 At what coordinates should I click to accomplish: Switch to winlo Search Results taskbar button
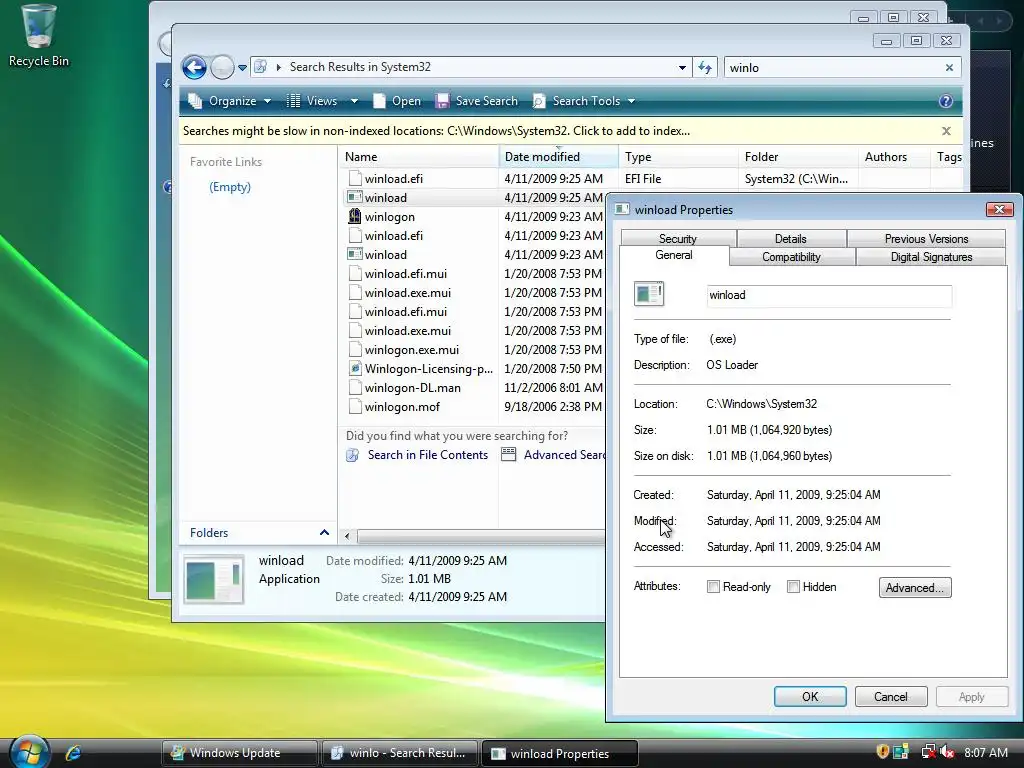click(400, 753)
